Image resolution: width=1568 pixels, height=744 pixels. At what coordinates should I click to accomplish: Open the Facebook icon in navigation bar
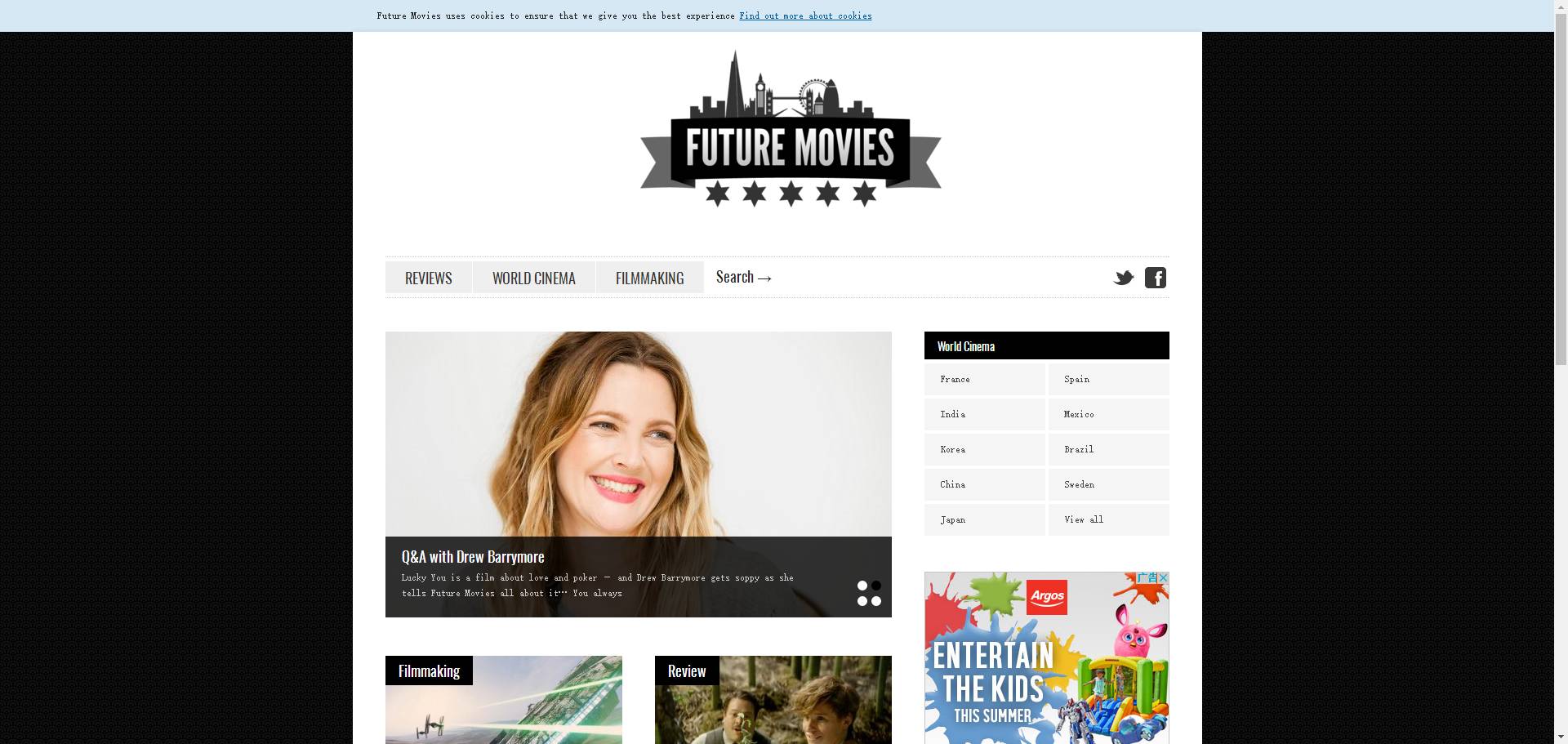click(1155, 278)
